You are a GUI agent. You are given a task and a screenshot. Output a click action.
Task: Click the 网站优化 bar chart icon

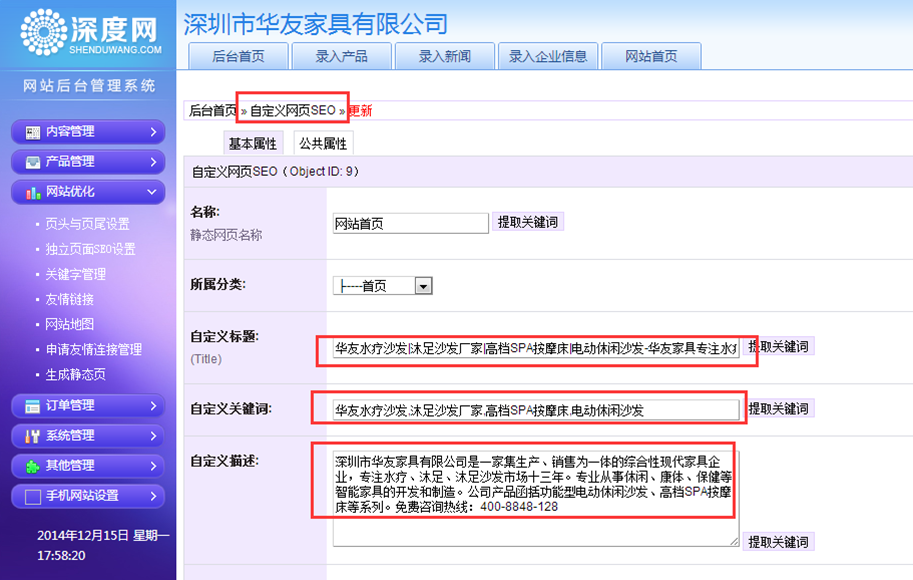(x=33, y=192)
